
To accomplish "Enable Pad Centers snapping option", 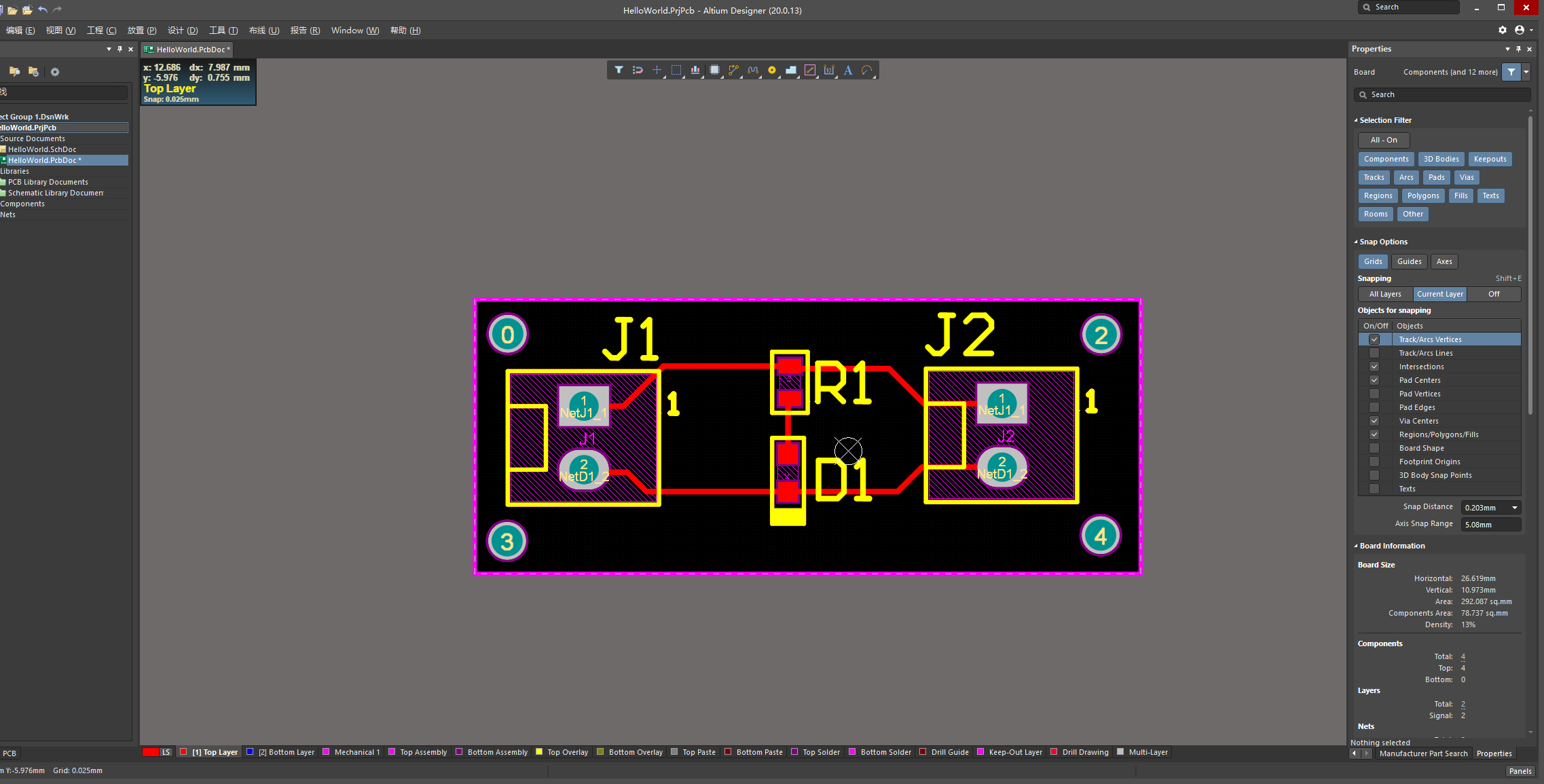I will pos(1373,379).
